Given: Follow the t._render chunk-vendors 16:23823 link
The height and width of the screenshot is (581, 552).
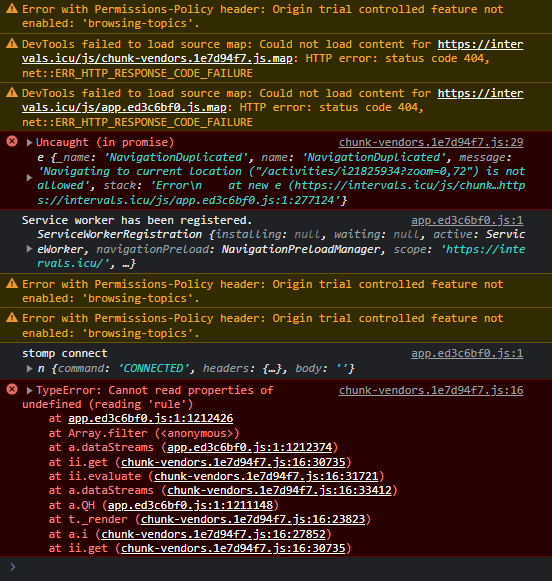Looking at the screenshot, I should tap(253, 519).
